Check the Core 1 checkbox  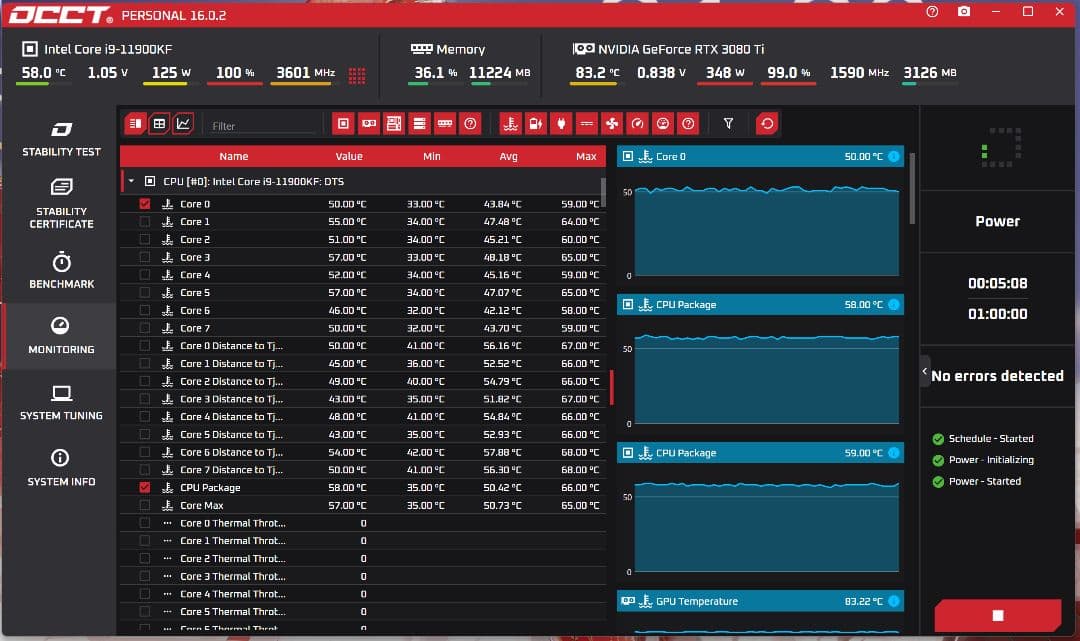click(145, 222)
